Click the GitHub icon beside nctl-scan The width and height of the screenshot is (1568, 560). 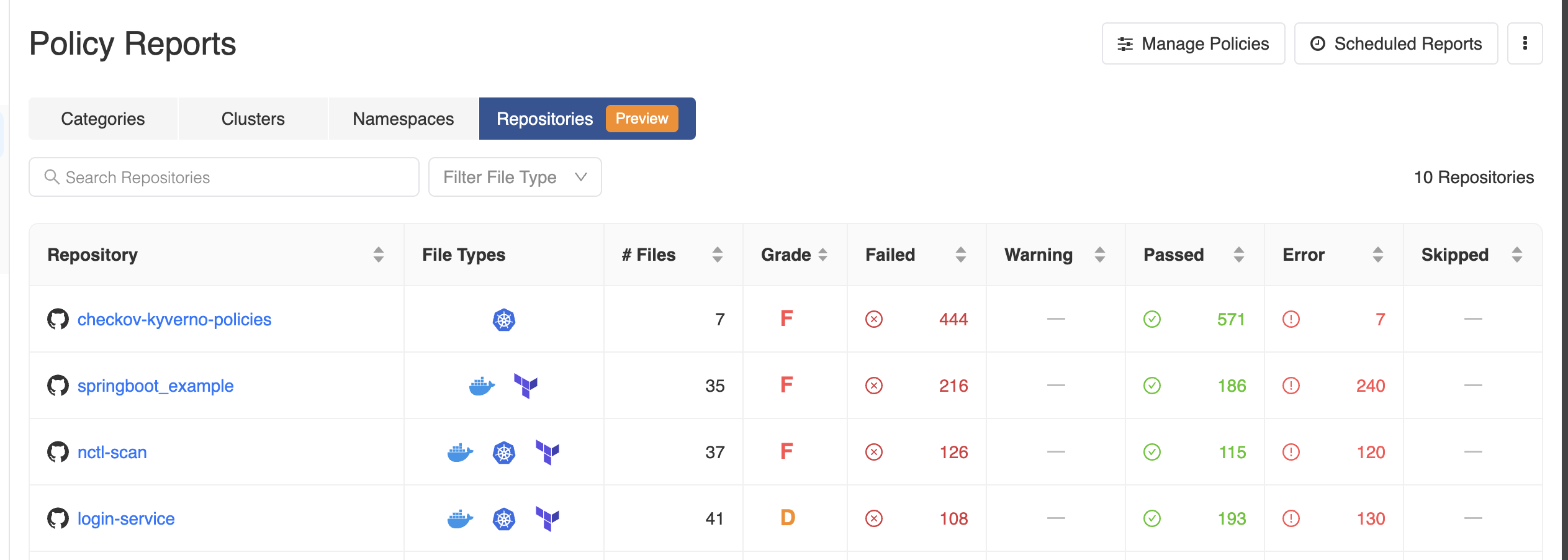click(x=58, y=452)
